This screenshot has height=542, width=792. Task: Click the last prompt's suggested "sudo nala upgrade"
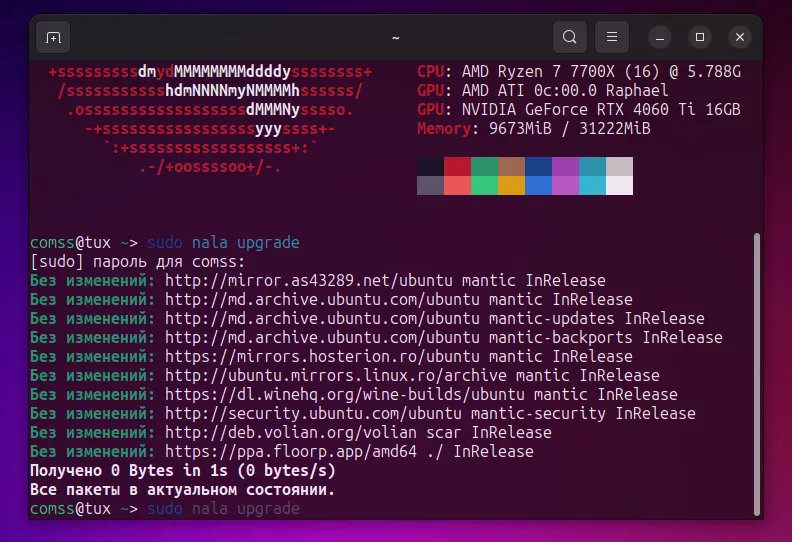coord(223,509)
